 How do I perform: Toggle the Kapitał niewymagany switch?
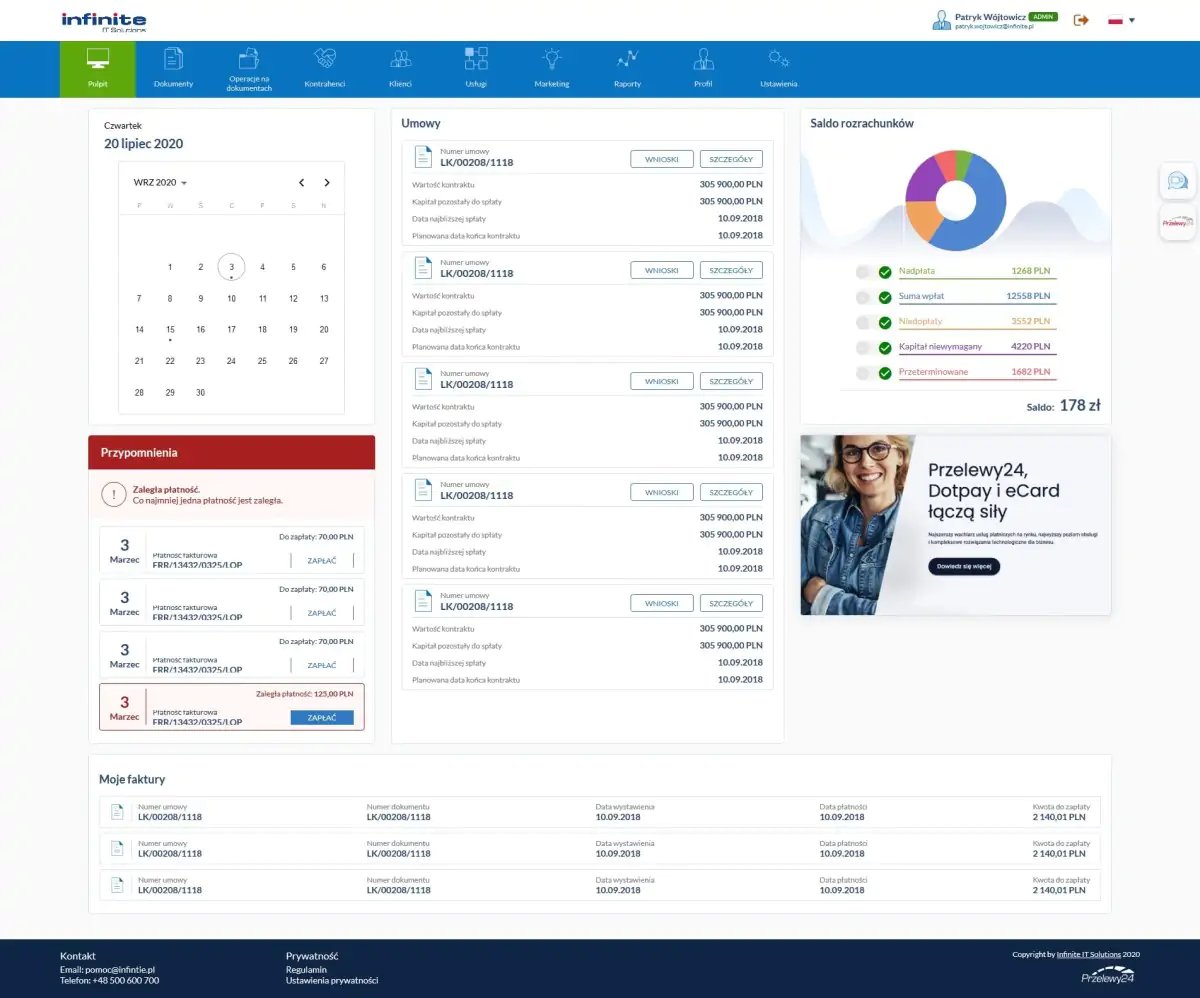click(x=874, y=347)
